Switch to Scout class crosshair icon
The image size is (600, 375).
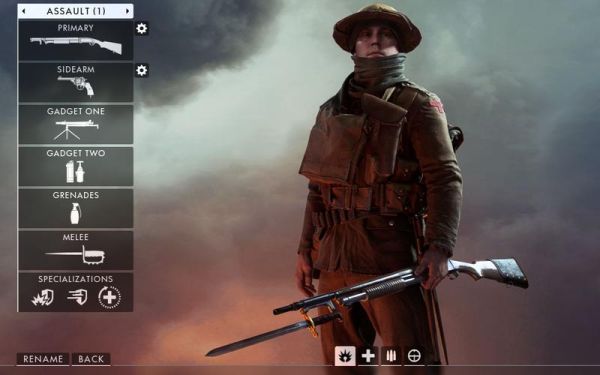point(414,356)
